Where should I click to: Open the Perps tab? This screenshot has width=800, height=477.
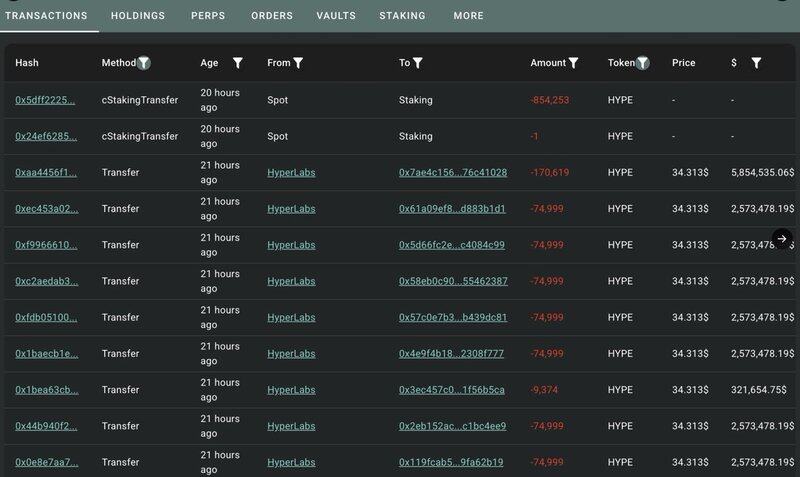coord(208,16)
